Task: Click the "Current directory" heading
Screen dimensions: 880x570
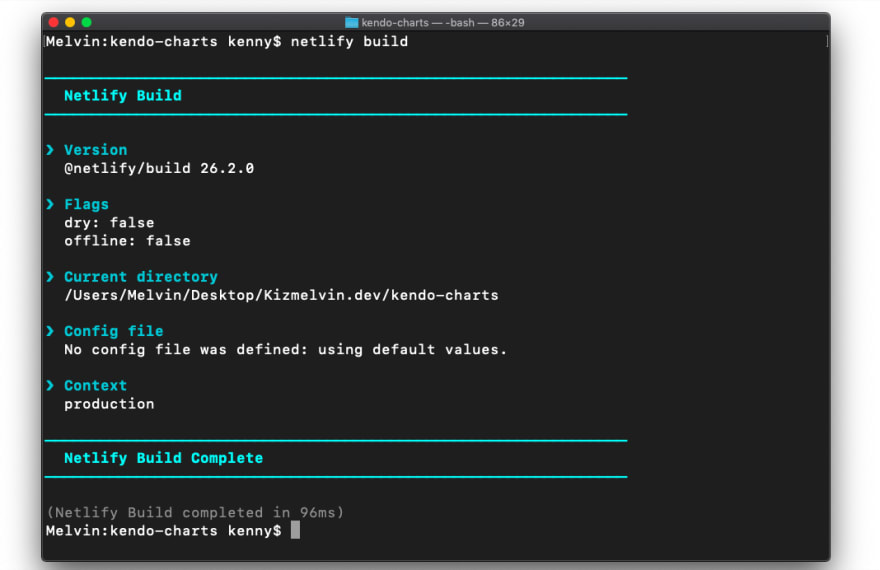Action: click(x=141, y=277)
